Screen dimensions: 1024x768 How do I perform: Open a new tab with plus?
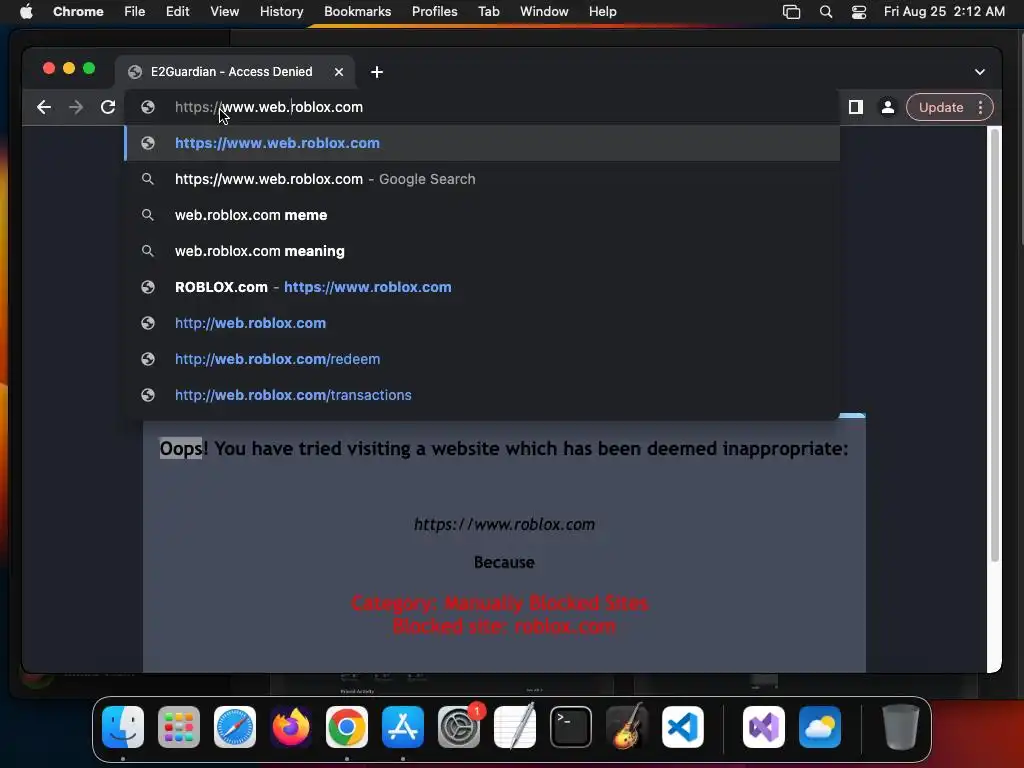377,72
